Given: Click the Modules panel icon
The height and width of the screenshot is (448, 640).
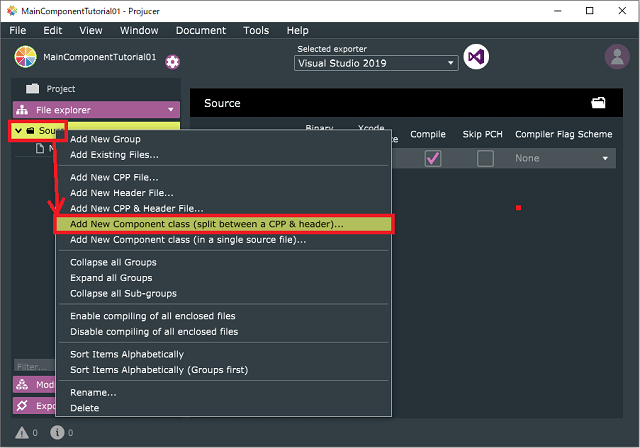Looking at the screenshot, I should (22, 384).
